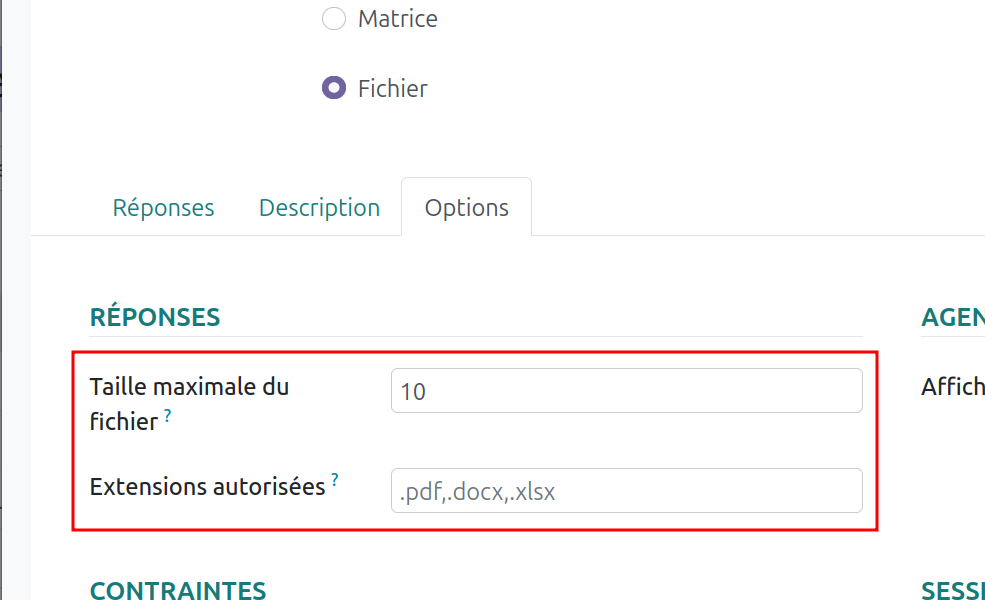Click the cut-off SESS section heading
The height and width of the screenshot is (600, 985).
(952, 589)
